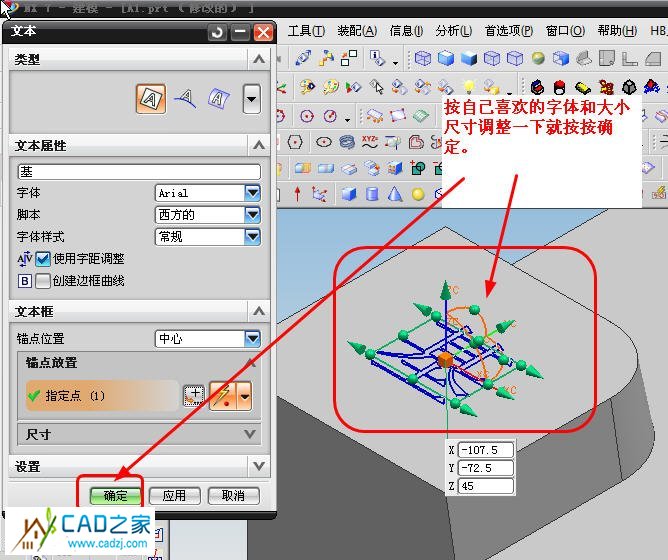Open the 锚点位置 dropdown set to 中心
Image resolution: width=668 pixels, height=560 pixels.
coord(252,339)
